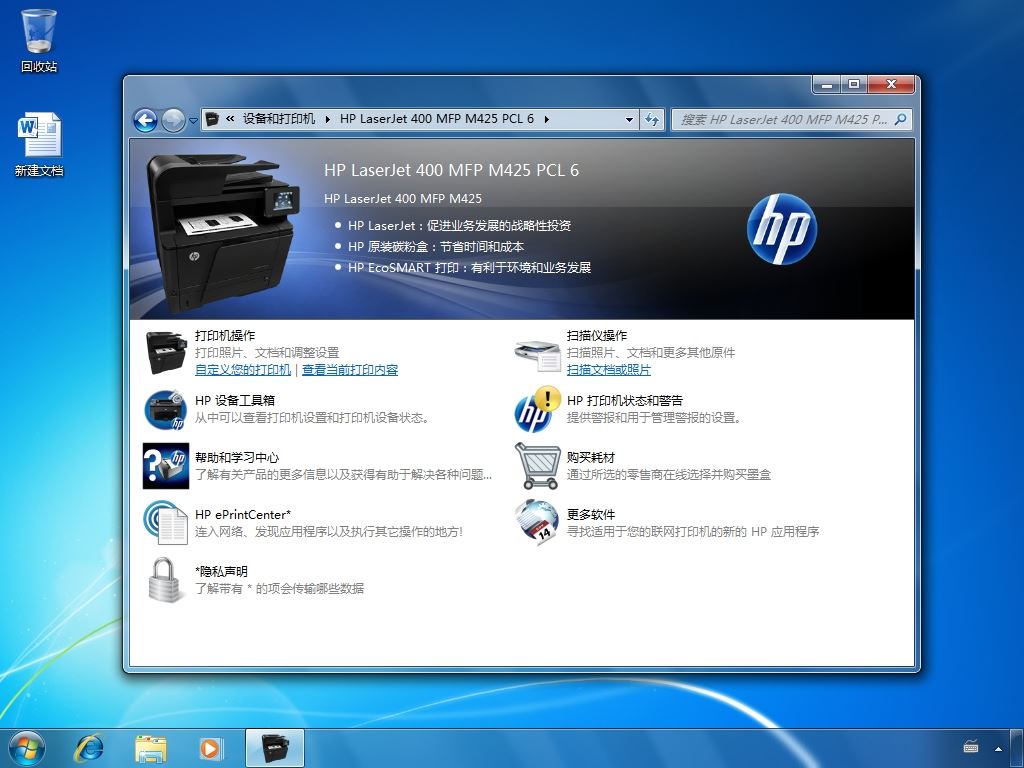
Task: Open the HP 设备工具箱 icon
Action: (166, 409)
